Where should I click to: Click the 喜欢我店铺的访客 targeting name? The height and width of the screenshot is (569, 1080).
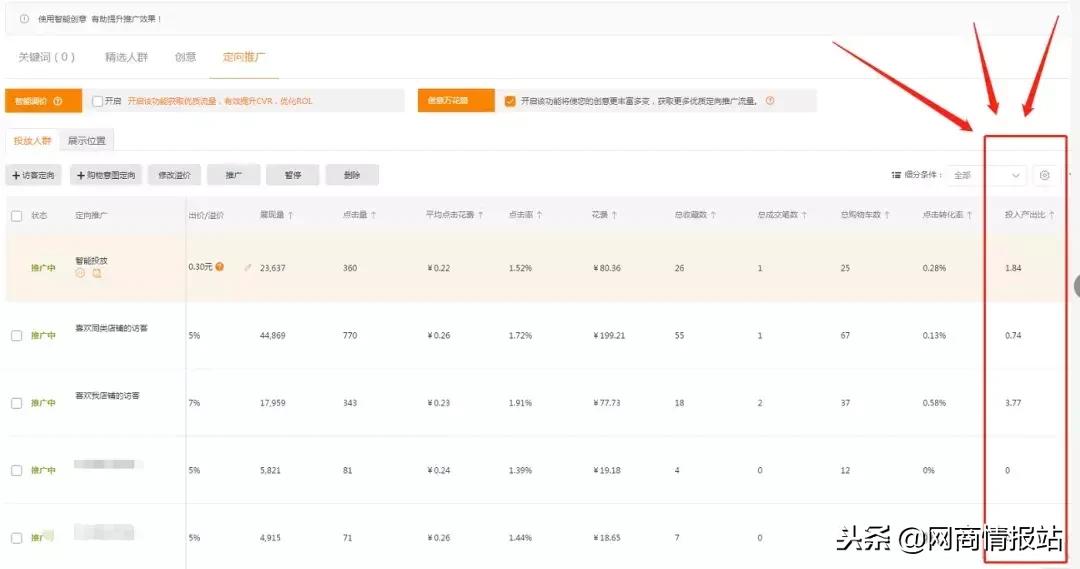(107, 395)
